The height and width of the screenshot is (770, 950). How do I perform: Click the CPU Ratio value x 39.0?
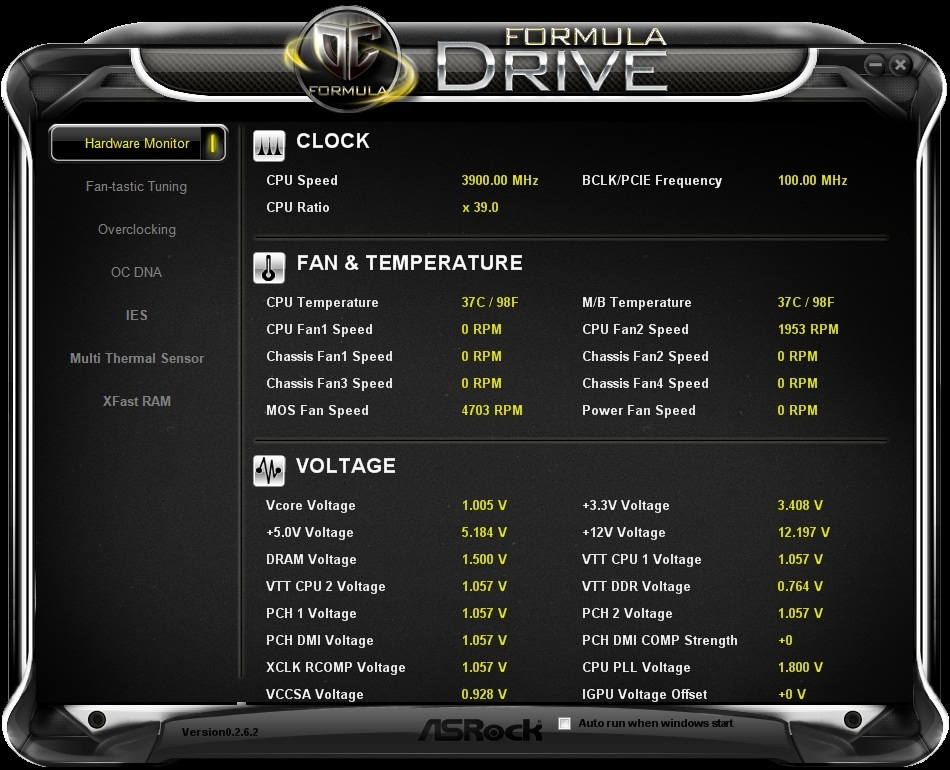click(x=480, y=208)
